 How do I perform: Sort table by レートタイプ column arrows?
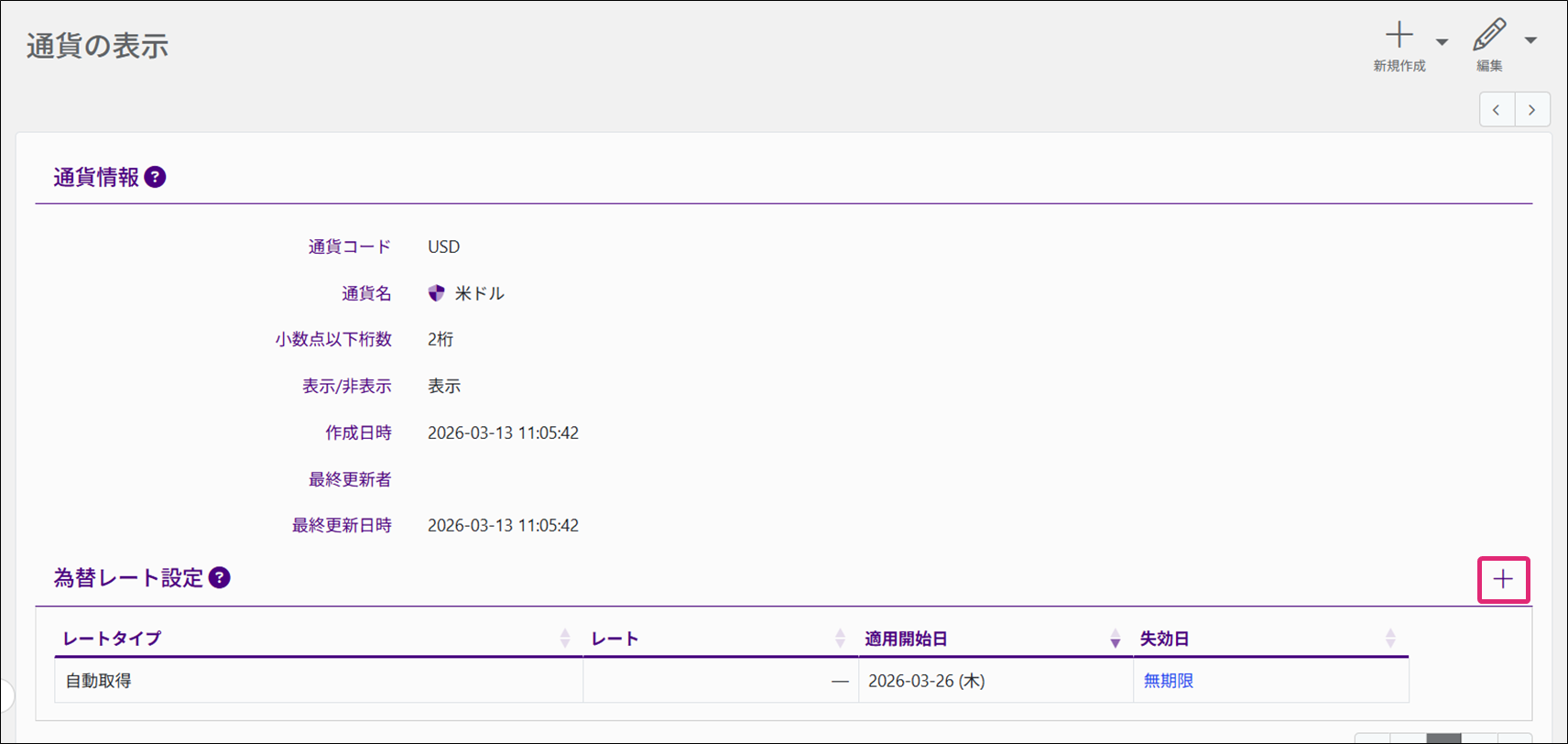point(564,639)
